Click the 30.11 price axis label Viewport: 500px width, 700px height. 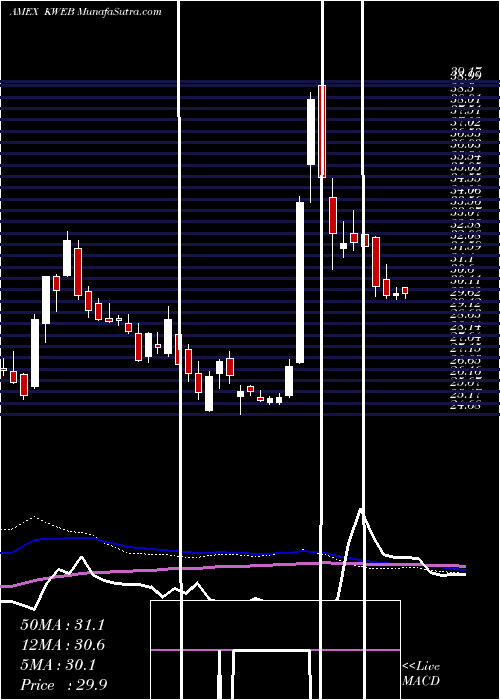point(465,281)
